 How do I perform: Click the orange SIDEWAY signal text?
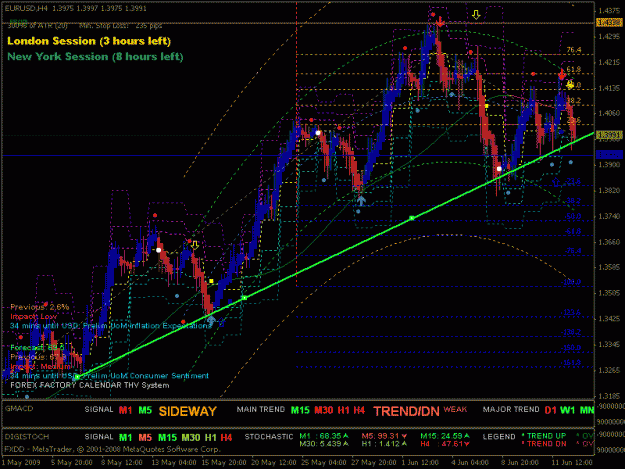tap(188, 411)
